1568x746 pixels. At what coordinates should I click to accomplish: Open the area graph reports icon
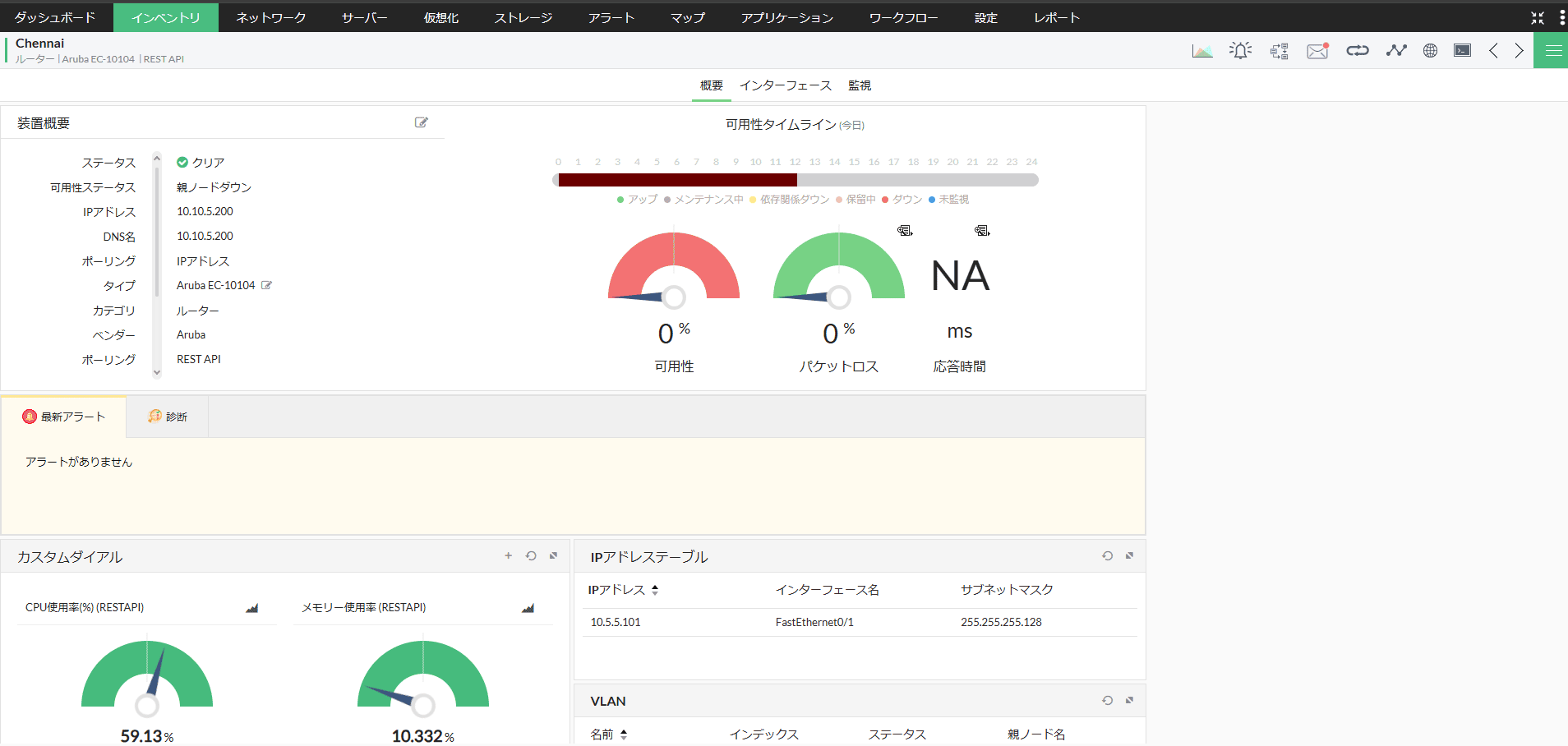point(1202,51)
